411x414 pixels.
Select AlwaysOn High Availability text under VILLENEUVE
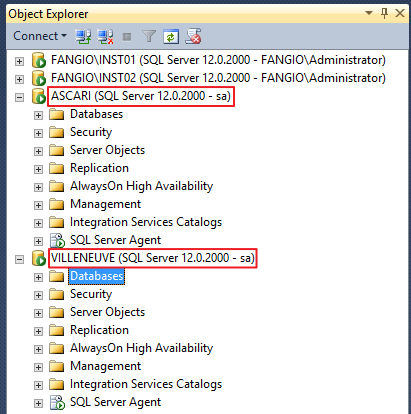(x=141, y=348)
